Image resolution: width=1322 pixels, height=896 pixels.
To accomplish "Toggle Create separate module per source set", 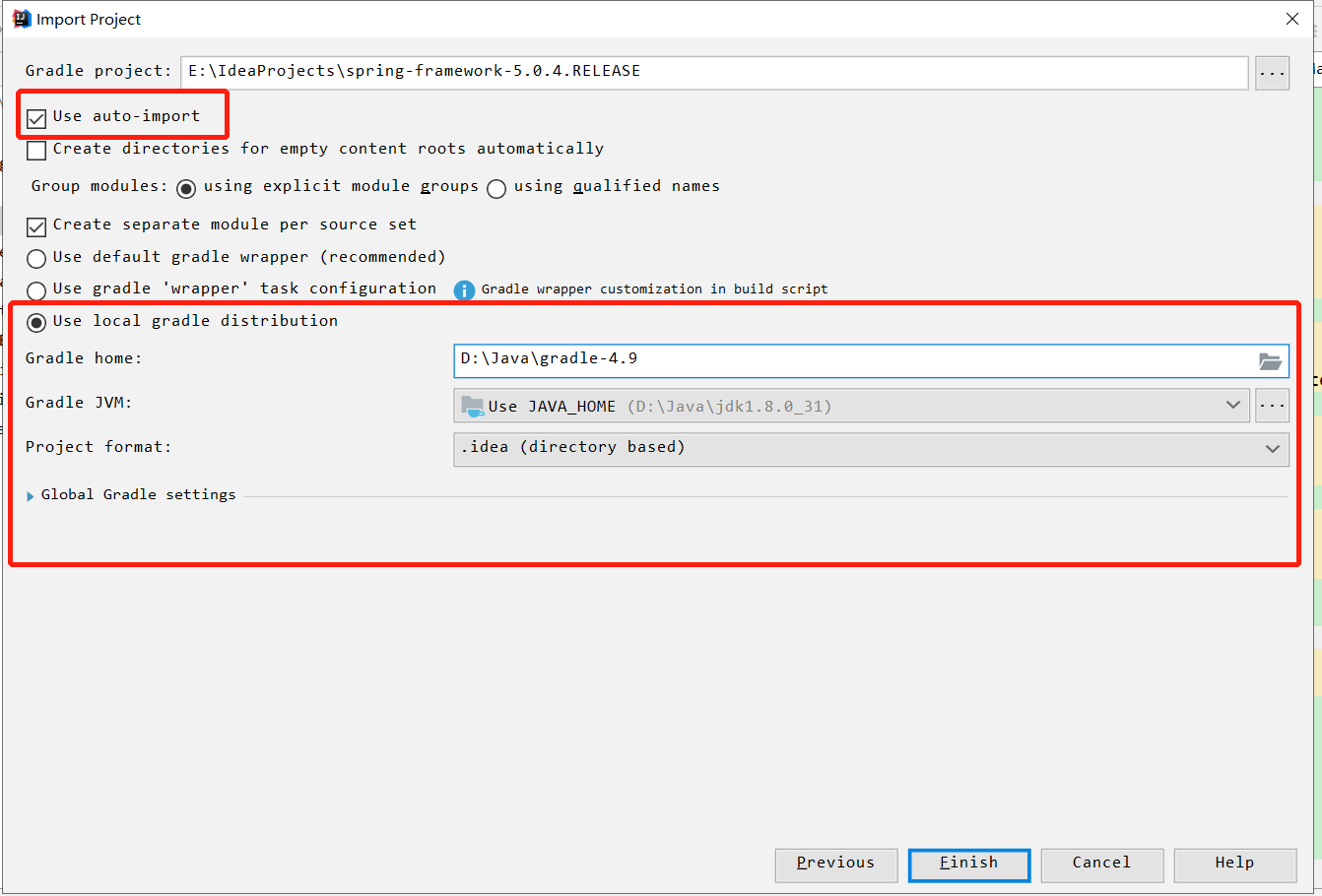I will 36,227.
